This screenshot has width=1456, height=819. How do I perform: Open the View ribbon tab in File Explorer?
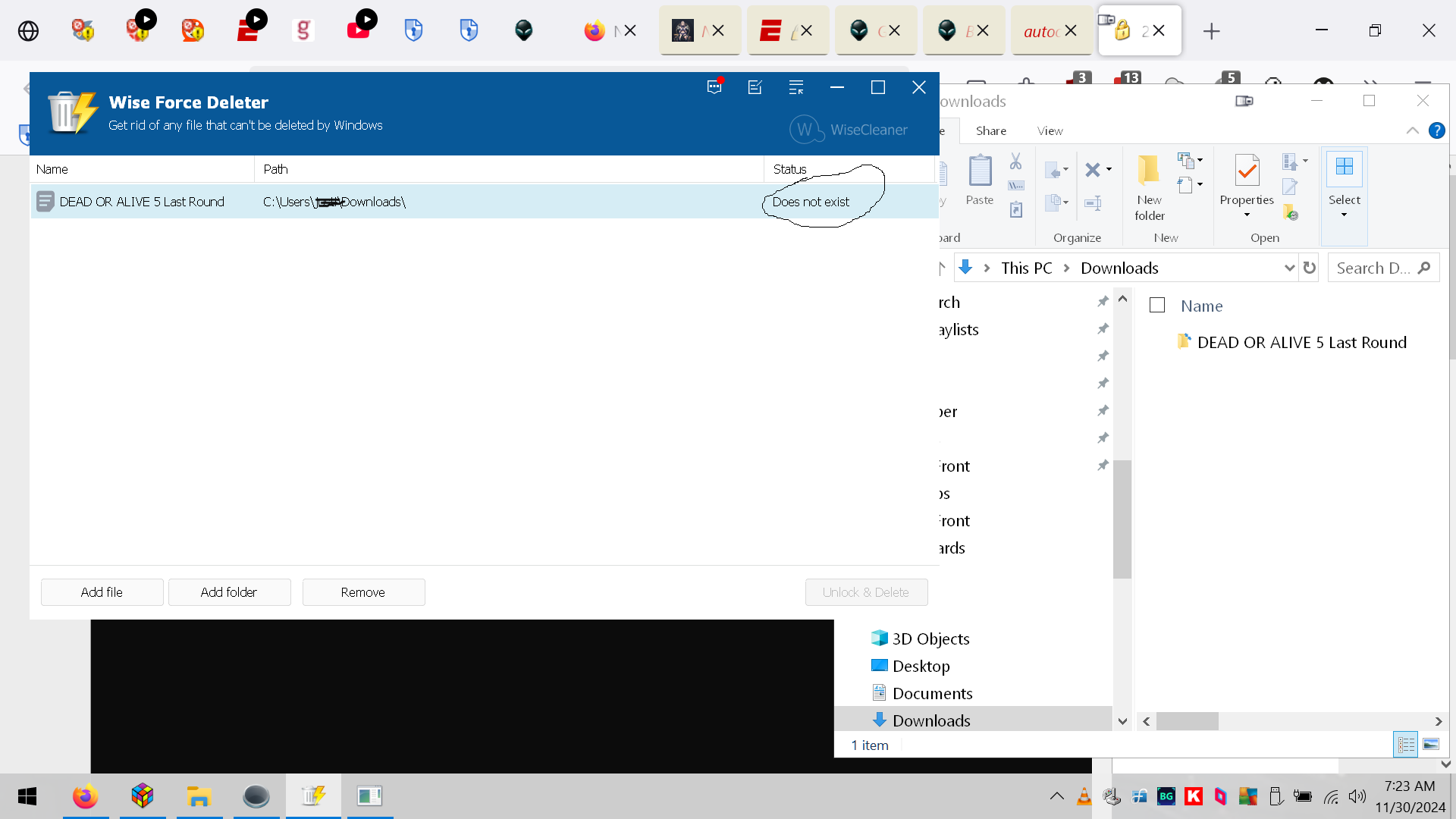(x=1050, y=130)
